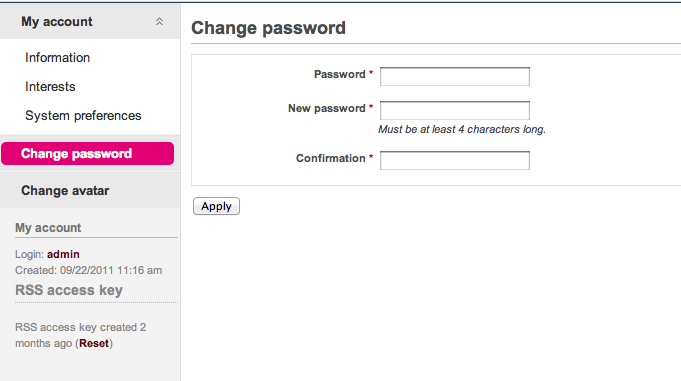Open the admin login link
Screen dimensions: 681x381
coord(63,254)
